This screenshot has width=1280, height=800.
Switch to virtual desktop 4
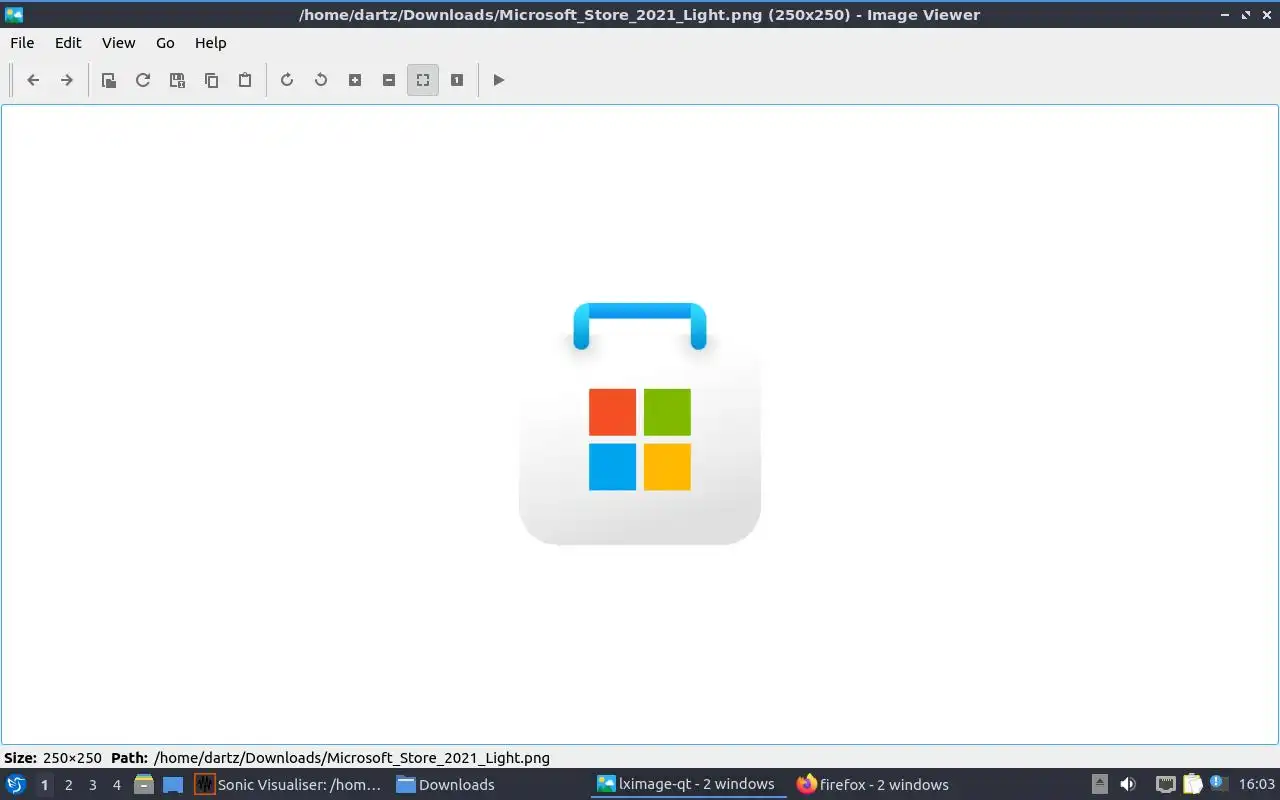point(116,785)
